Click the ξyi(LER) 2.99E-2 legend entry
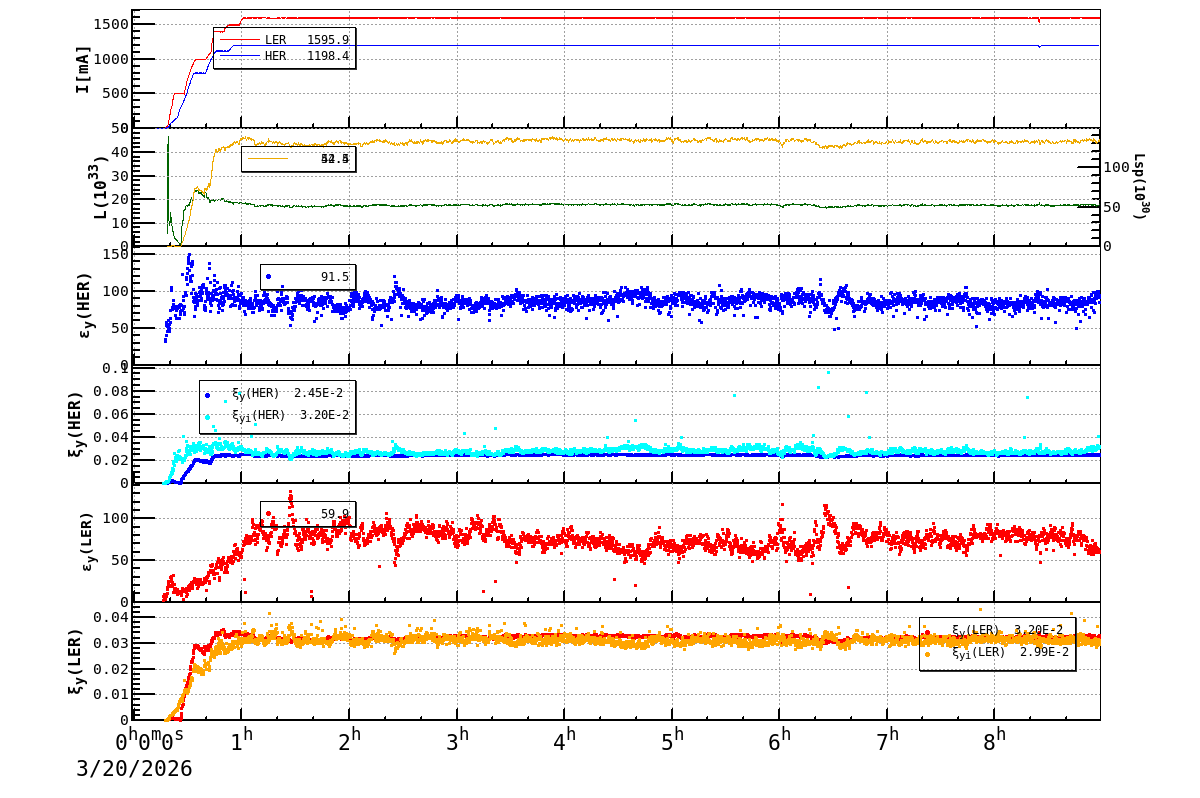 click(998, 652)
